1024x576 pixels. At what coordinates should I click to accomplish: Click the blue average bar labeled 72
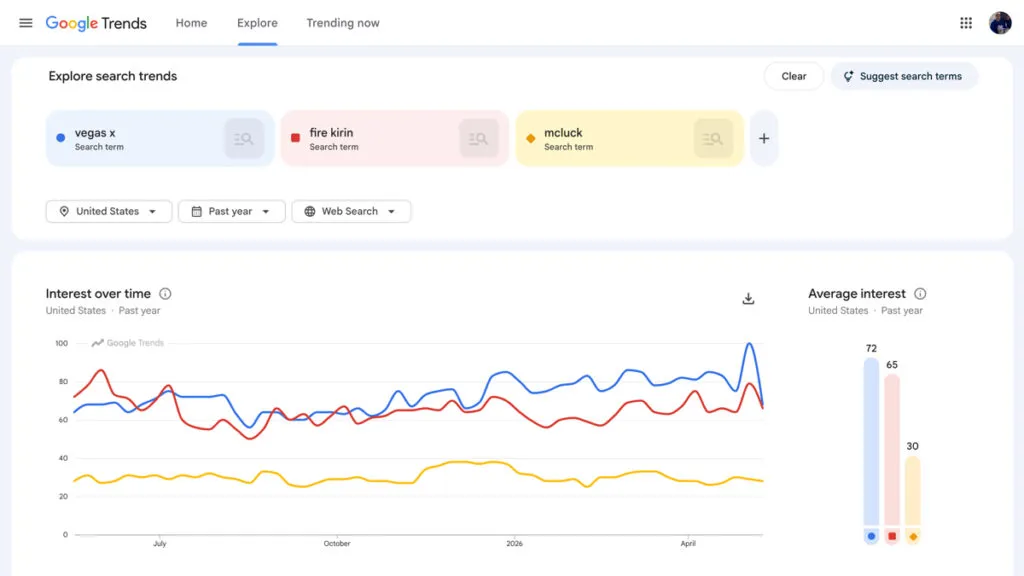[x=871, y=441]
